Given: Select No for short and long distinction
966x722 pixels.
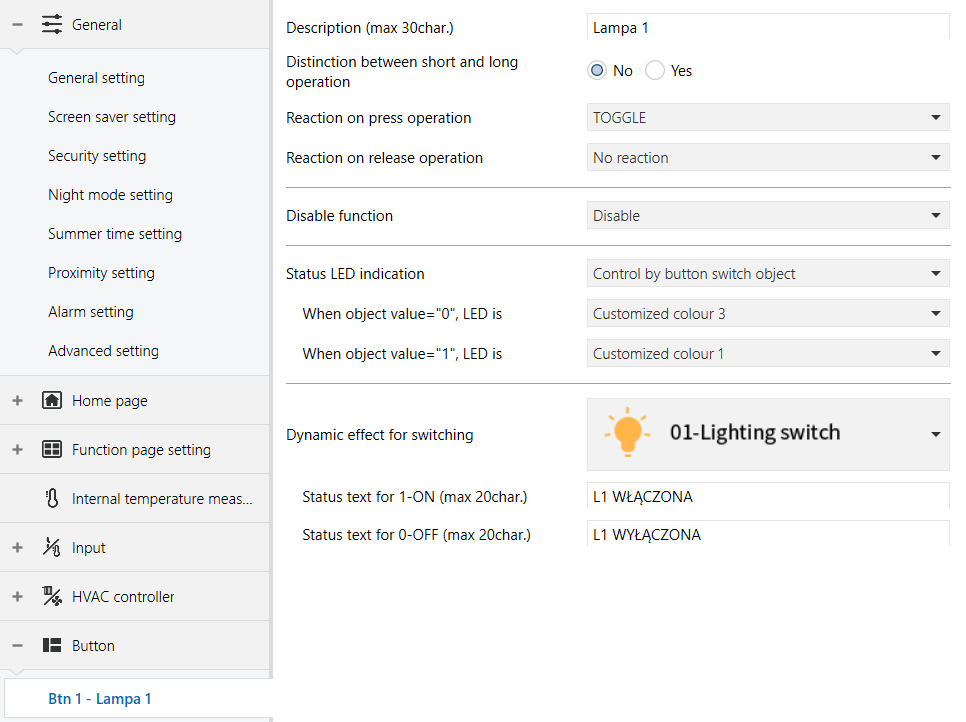Looking at the screenshot, I should click(x=597, y=71).
